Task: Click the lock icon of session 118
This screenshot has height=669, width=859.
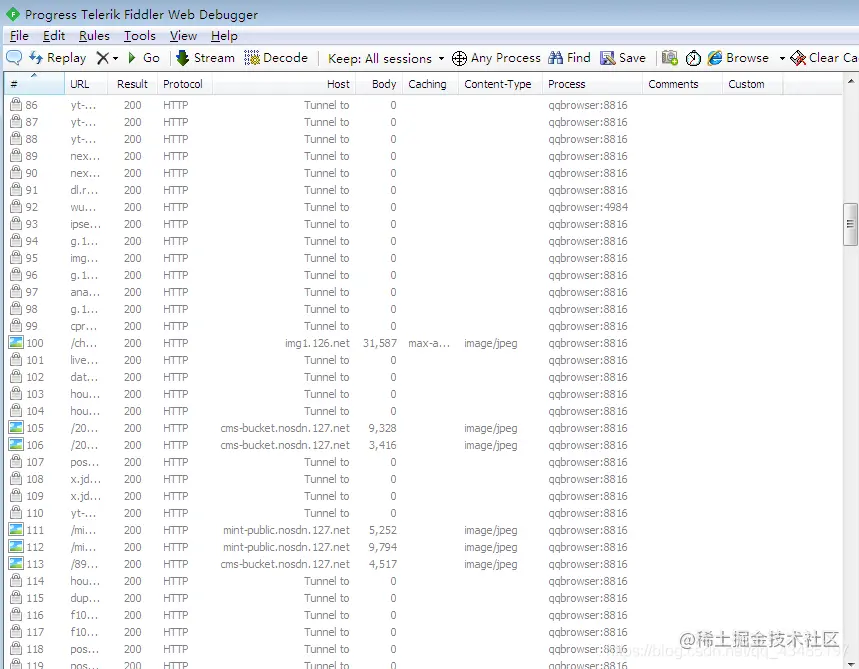Action: point(16,648)
